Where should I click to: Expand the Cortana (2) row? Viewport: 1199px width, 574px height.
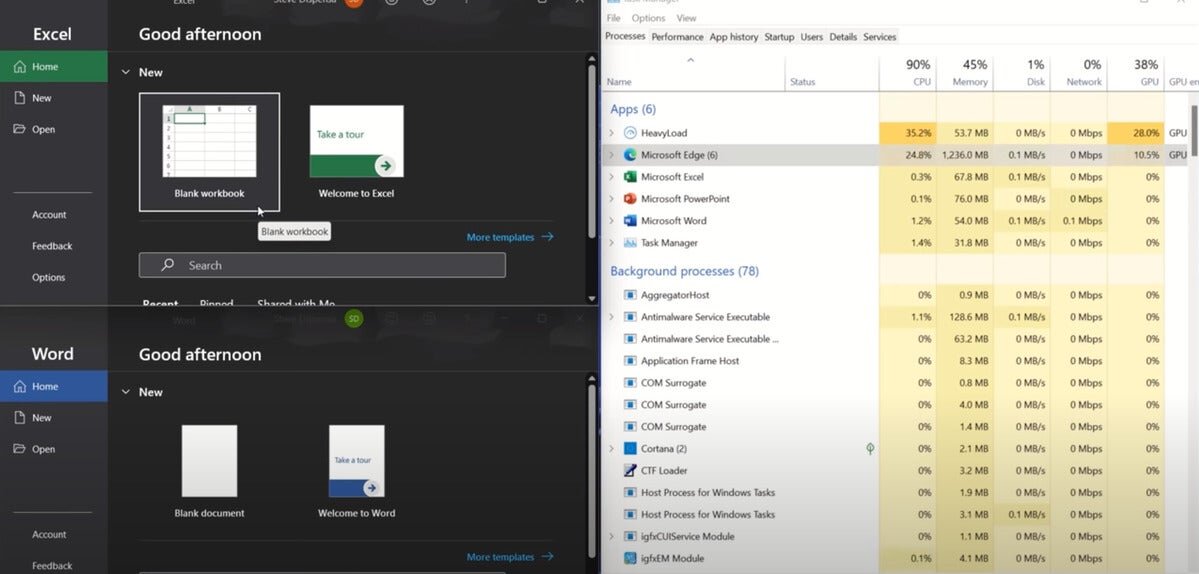pos(611,449)
